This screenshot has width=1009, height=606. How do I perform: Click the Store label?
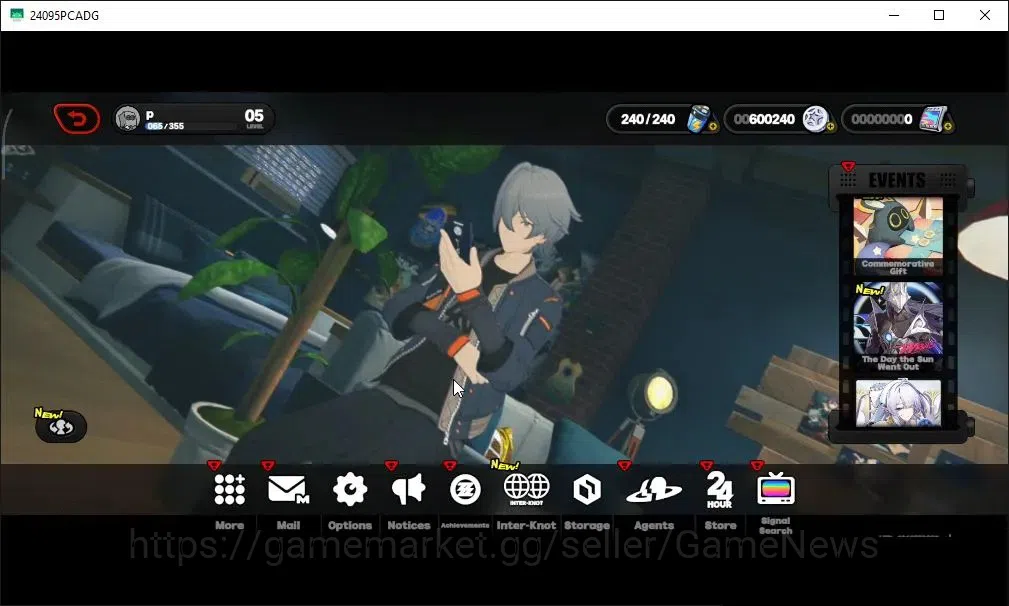(x=720, y=526)
